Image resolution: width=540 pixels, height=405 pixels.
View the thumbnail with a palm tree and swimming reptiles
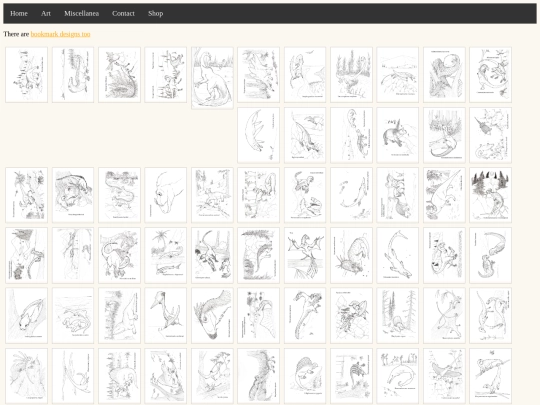(166, 255)
